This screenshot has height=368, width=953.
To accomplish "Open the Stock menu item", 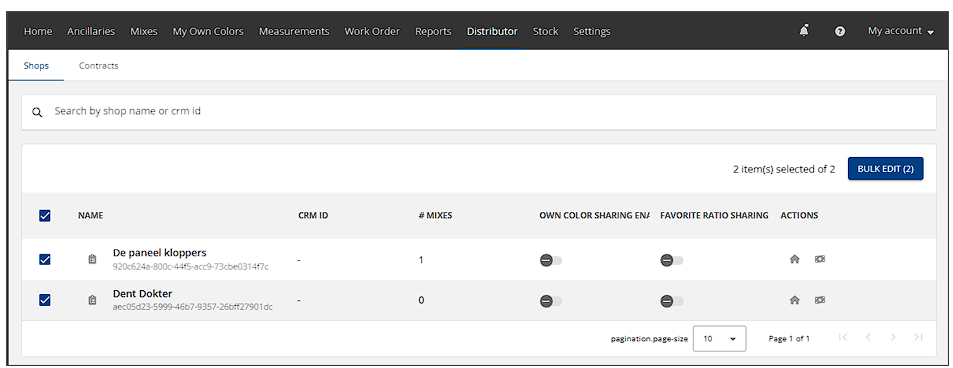I will pyautogui.click(x=545, y=31).
